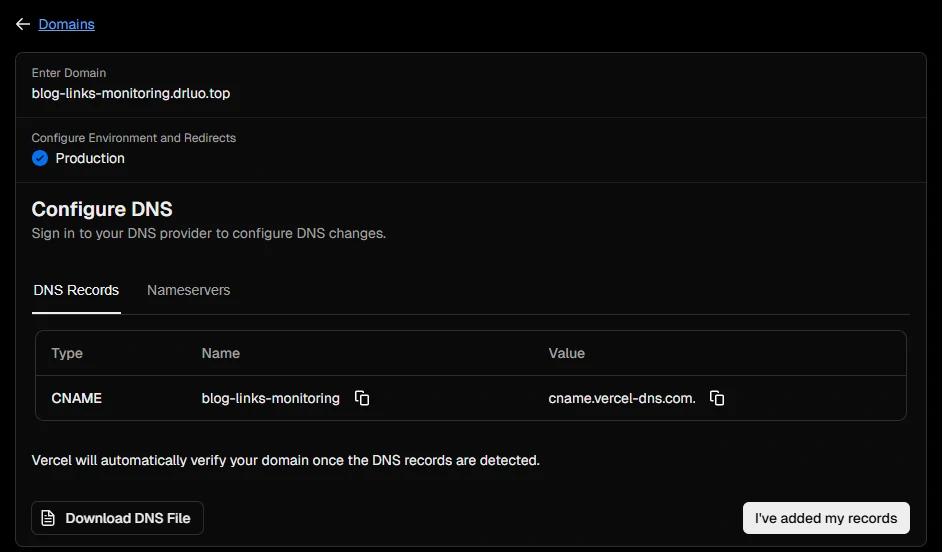Switch to the Nameservers tab
942x552 pixels.
point(188,290)
